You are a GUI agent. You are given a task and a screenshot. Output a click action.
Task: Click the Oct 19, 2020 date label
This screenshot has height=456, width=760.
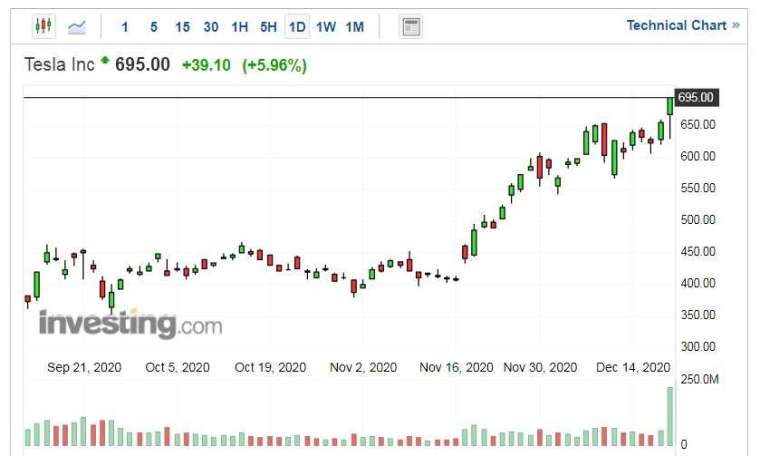coord(270,367)
